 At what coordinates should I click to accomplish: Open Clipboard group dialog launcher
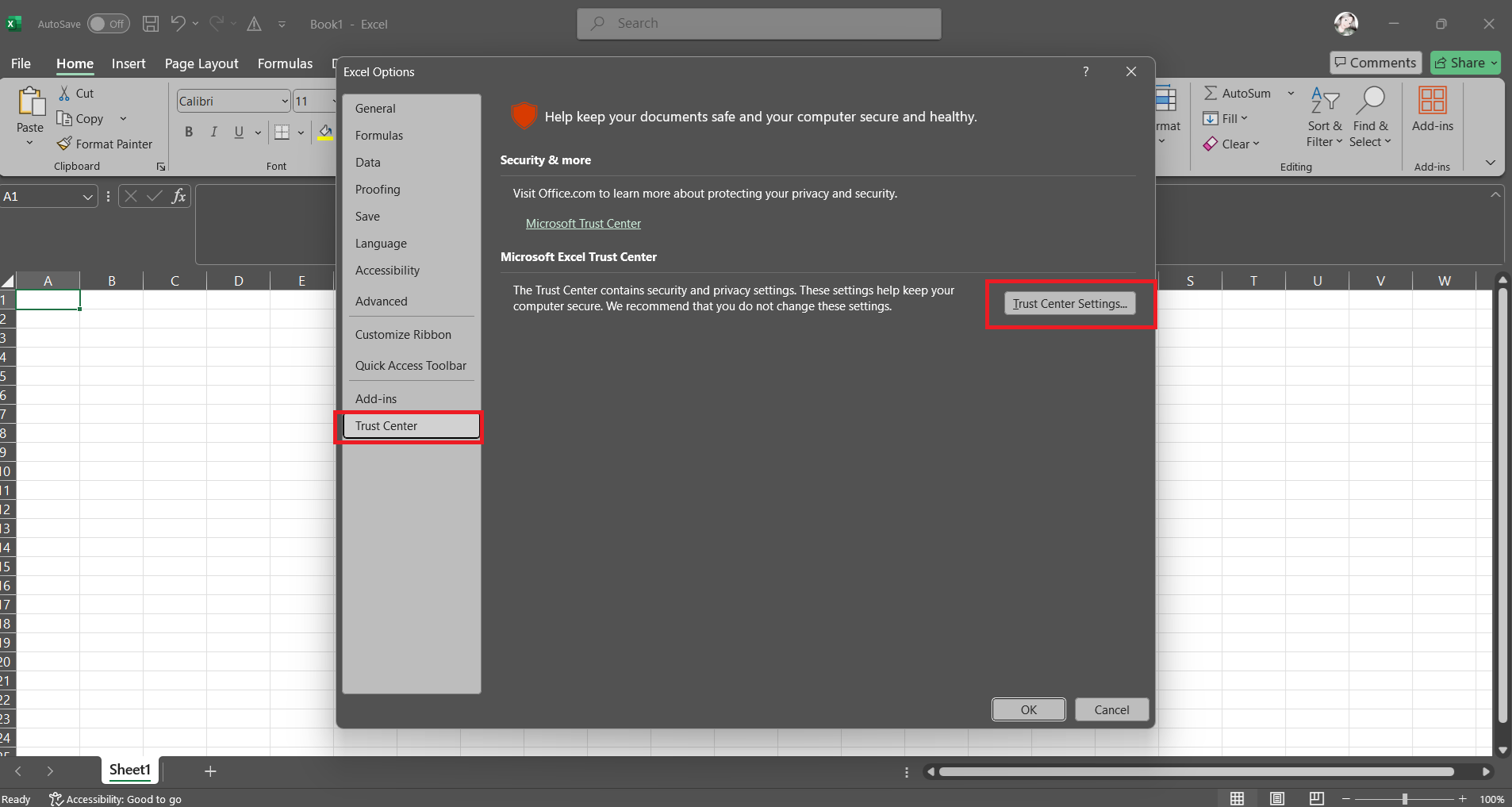coord(161,167)
